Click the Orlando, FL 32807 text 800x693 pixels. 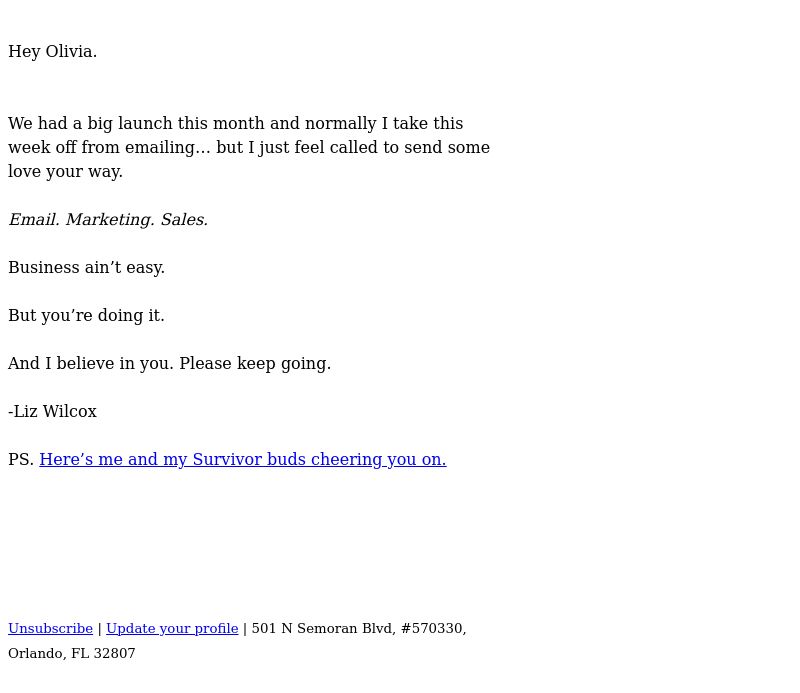pos(72,653)
